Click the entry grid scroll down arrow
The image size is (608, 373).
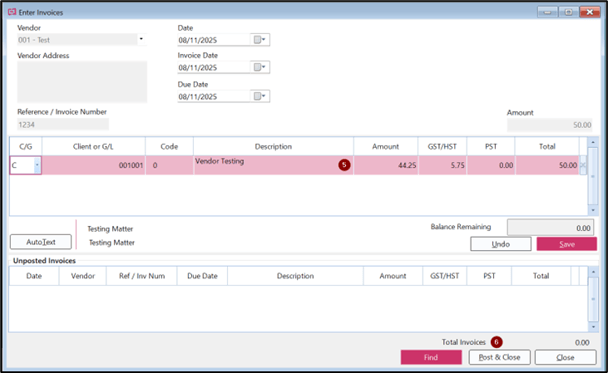coord(592,210)
